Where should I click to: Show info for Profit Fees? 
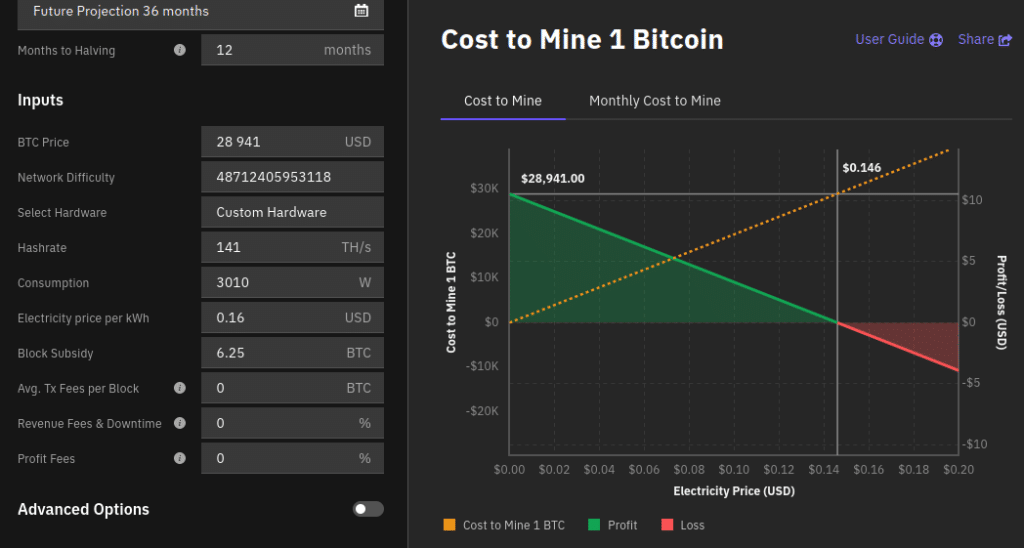[180, 459]
